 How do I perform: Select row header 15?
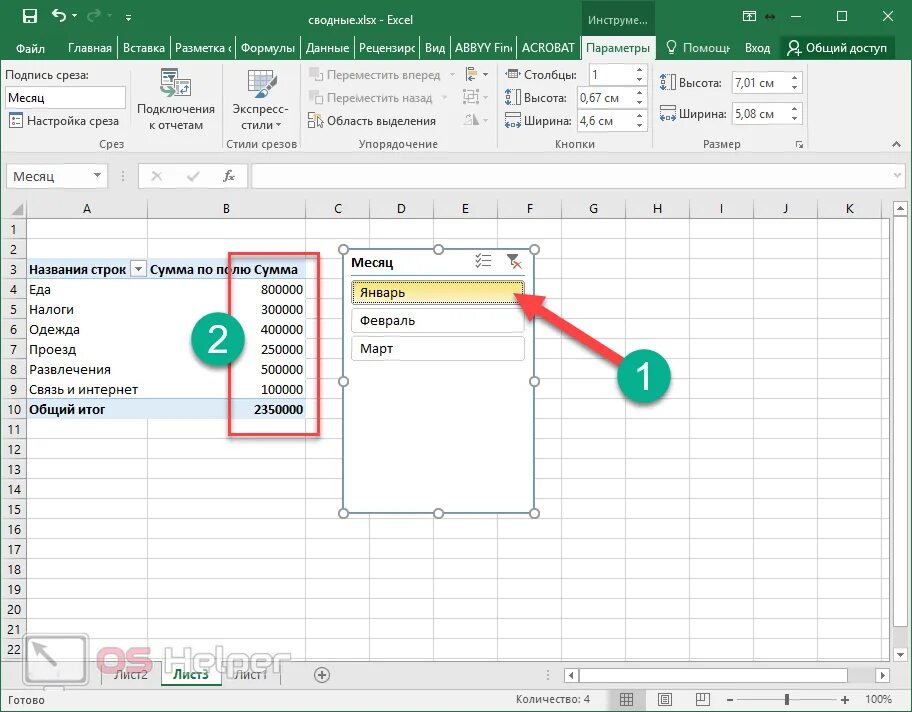14,509
